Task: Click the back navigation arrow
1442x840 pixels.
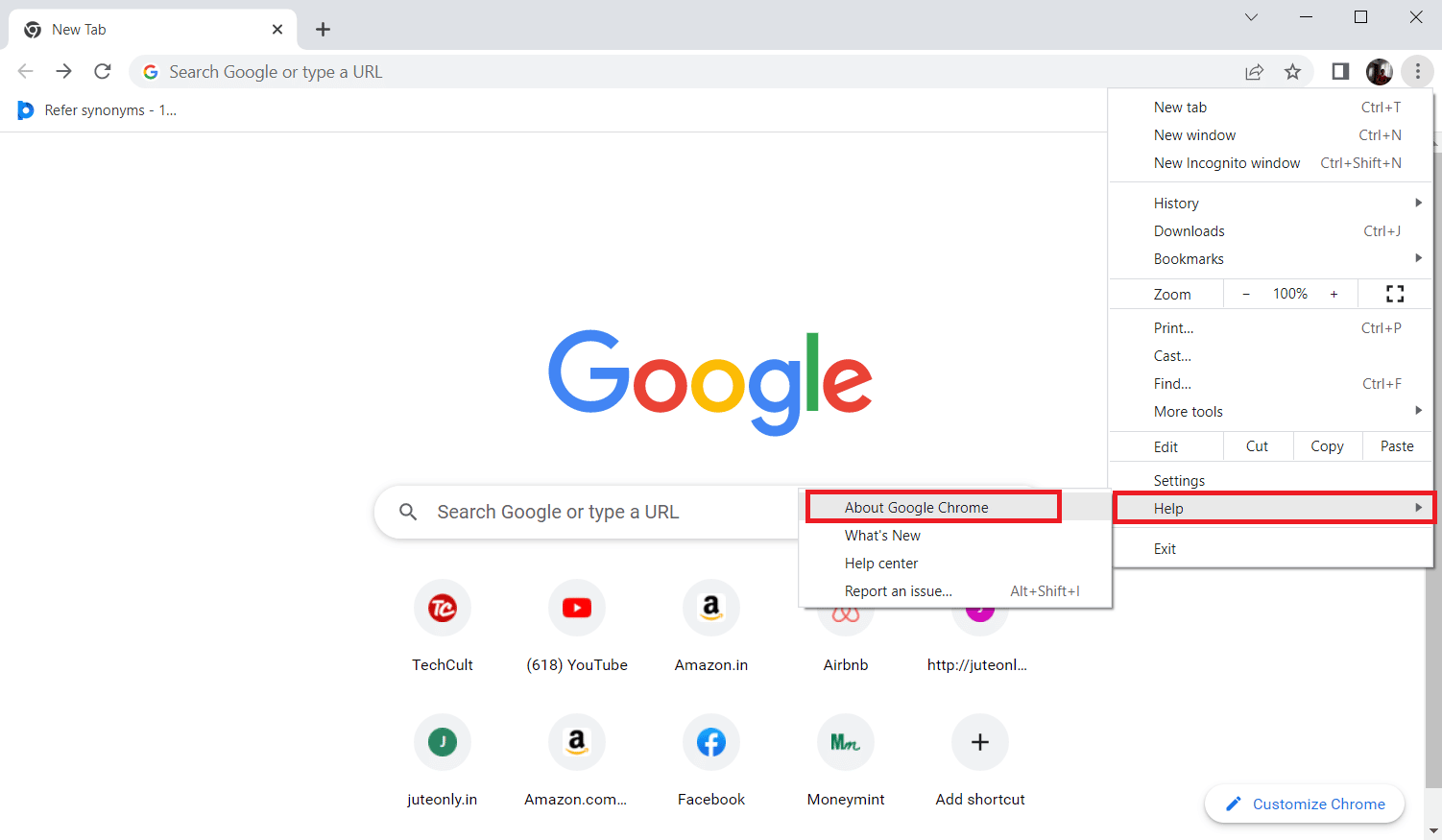Action: [26, 71]
